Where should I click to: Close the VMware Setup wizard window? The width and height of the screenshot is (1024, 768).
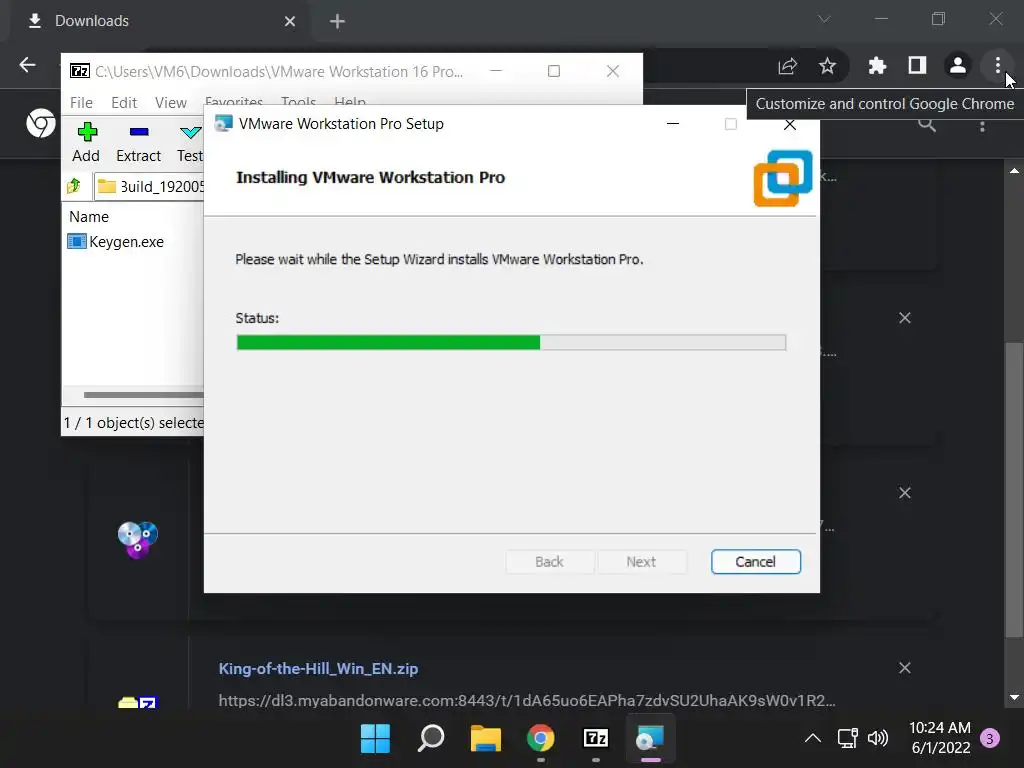pyautogui.click(x=790, y=124)
